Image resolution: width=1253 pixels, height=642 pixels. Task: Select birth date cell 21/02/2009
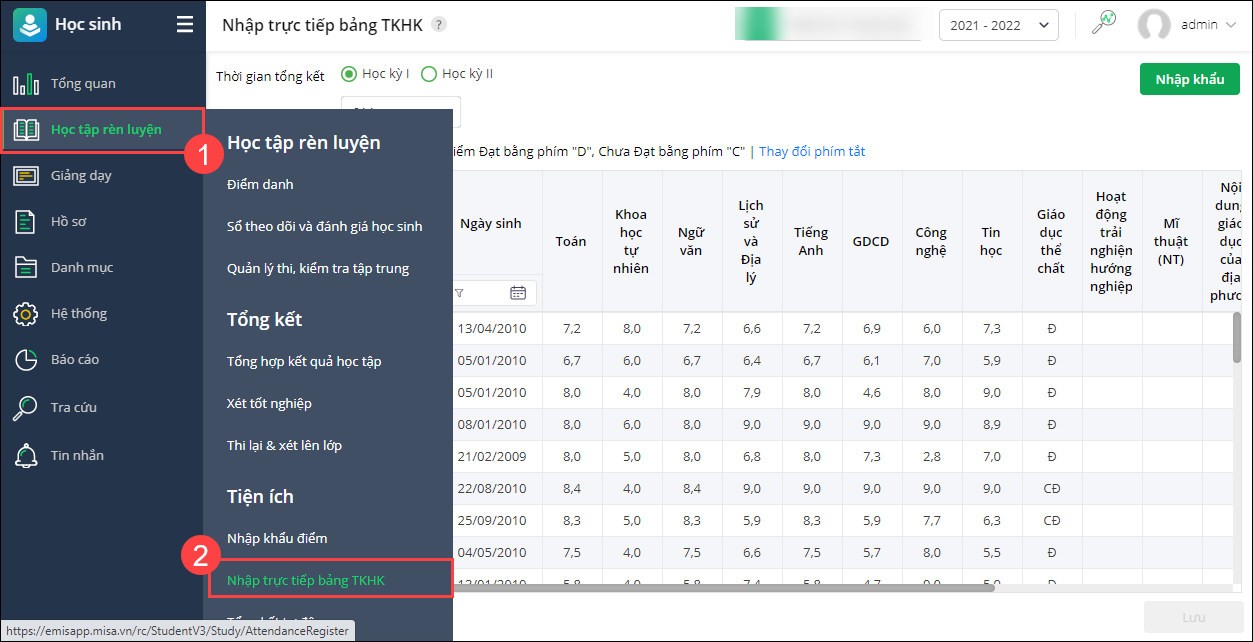click(x=491, y=457)
